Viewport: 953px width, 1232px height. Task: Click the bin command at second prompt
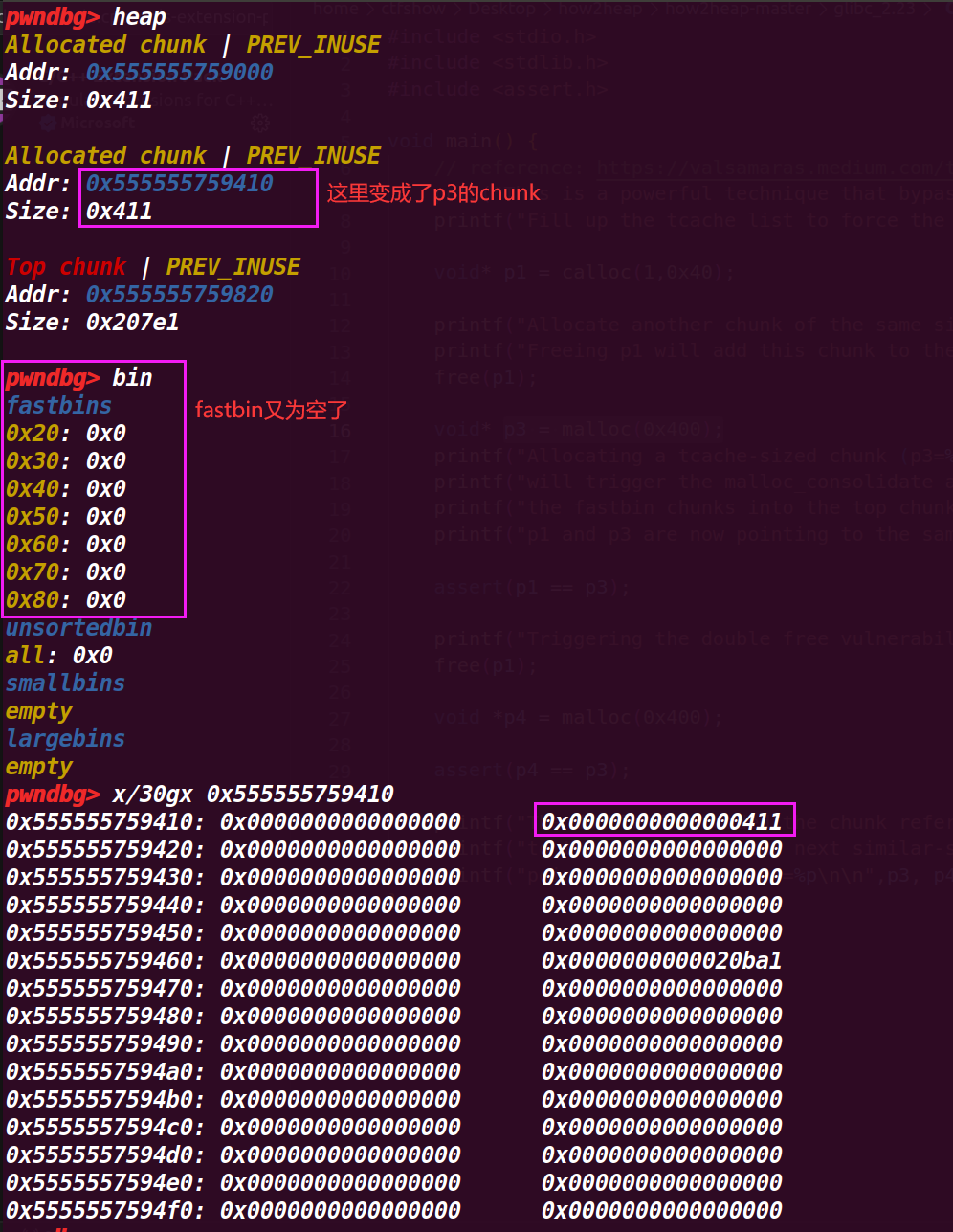(x=132, y=378)
